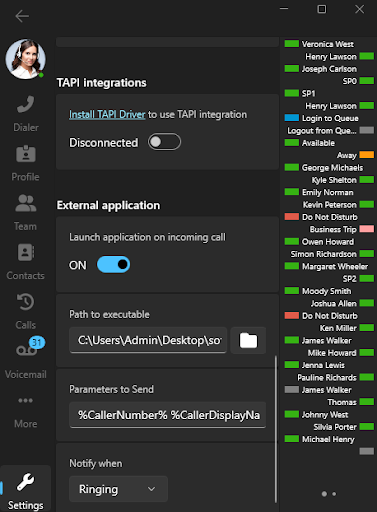Switch to second BLF panel page dot
Screen dimensions: 377x512
point(334,494)
